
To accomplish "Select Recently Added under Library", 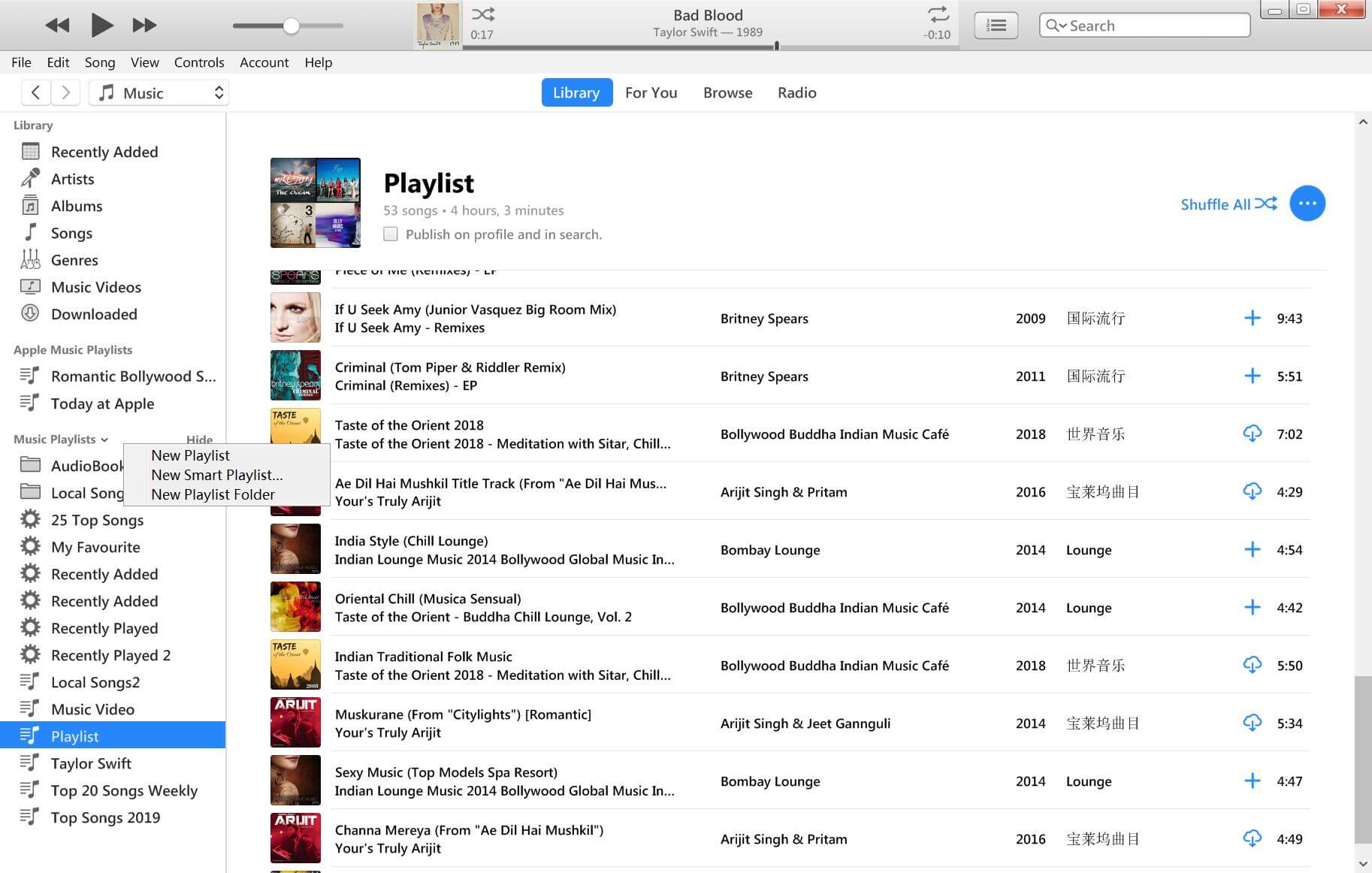I will pos(104,152).
